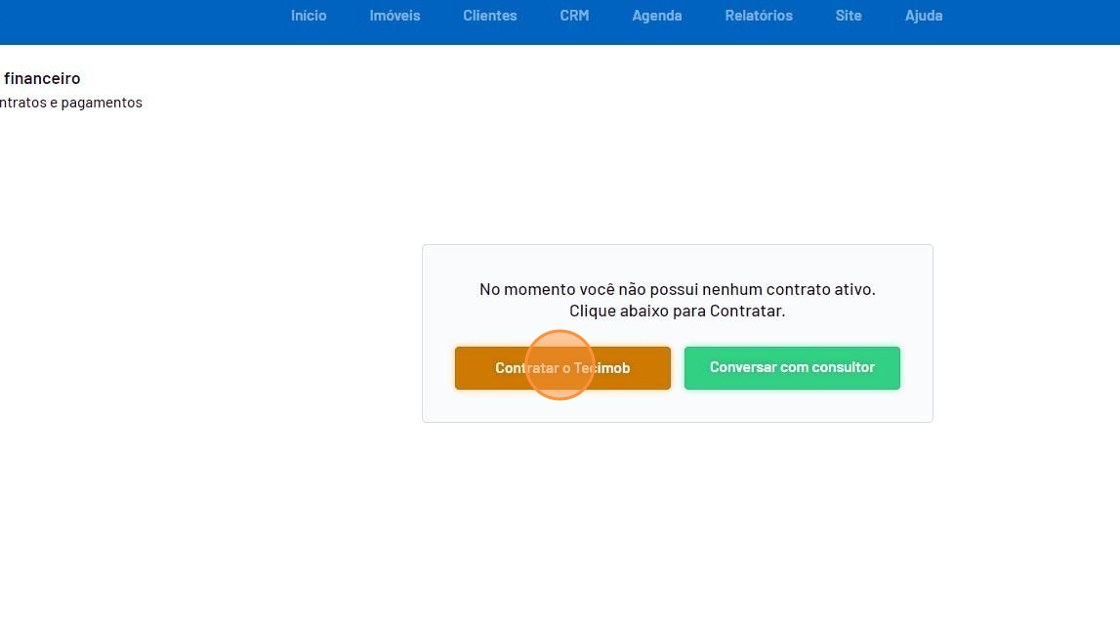Go to the Imóveis section
Viewport: 1120px width, 626px height.
394,16
